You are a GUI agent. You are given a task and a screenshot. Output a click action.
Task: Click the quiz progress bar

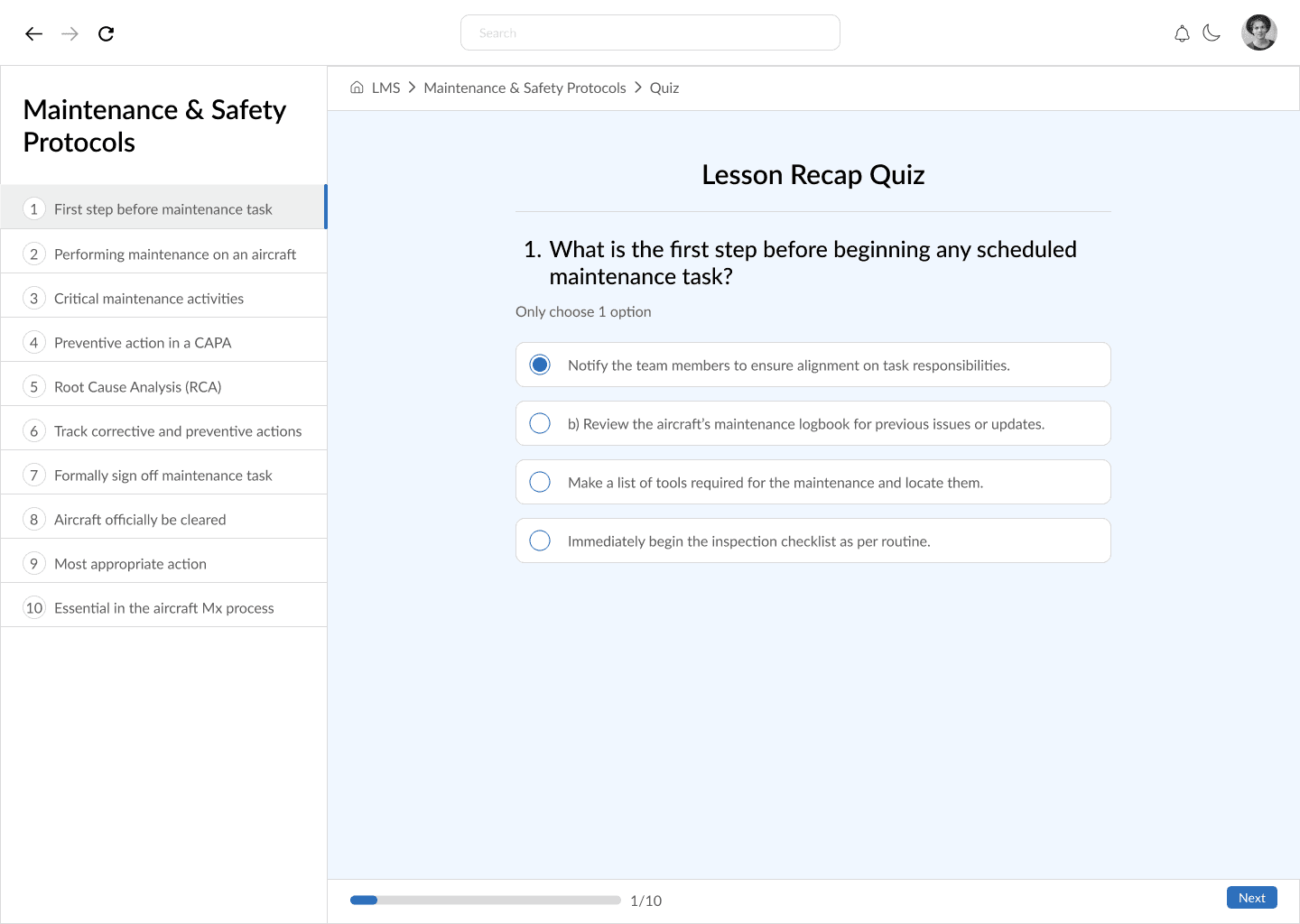point(486,900)
